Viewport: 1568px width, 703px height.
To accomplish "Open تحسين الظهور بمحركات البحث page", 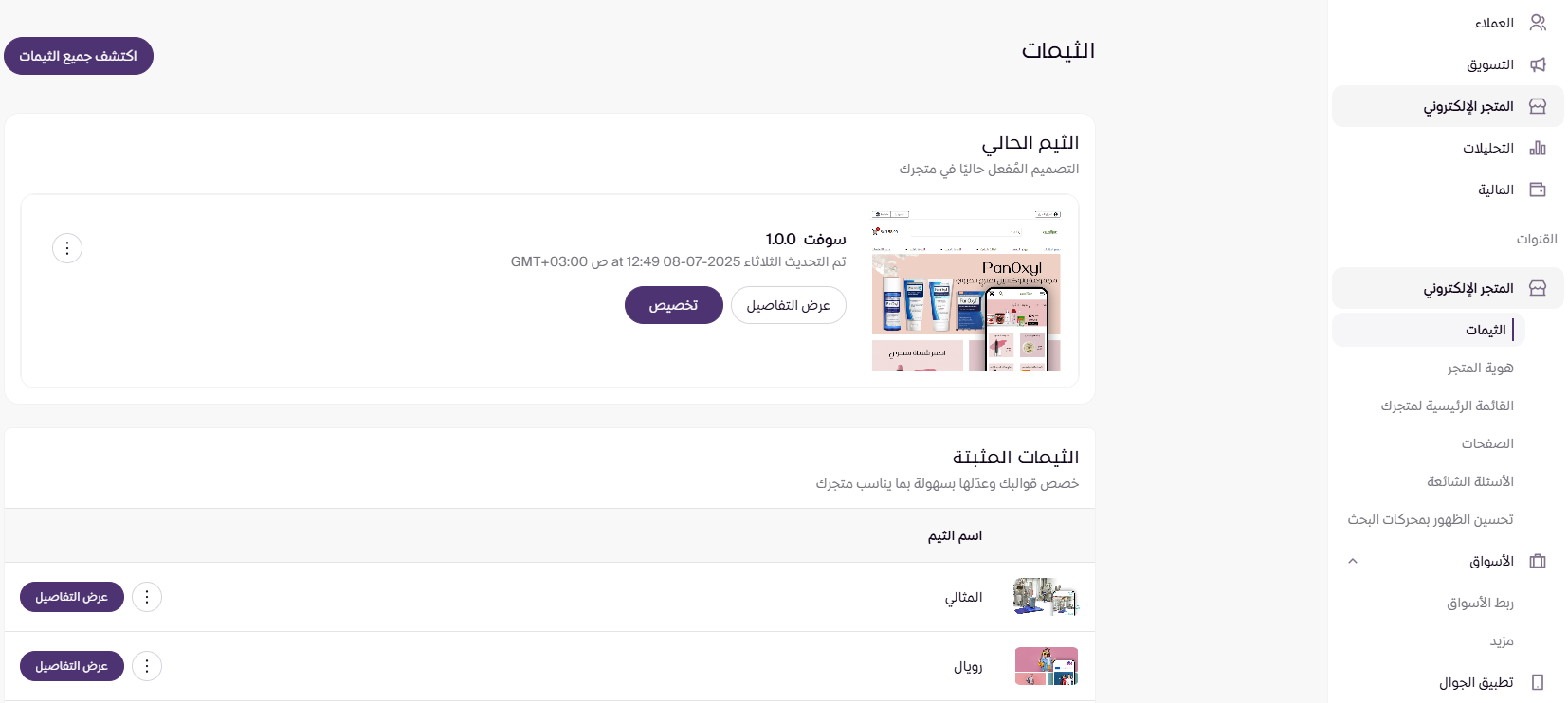I will coord(1430,519).
